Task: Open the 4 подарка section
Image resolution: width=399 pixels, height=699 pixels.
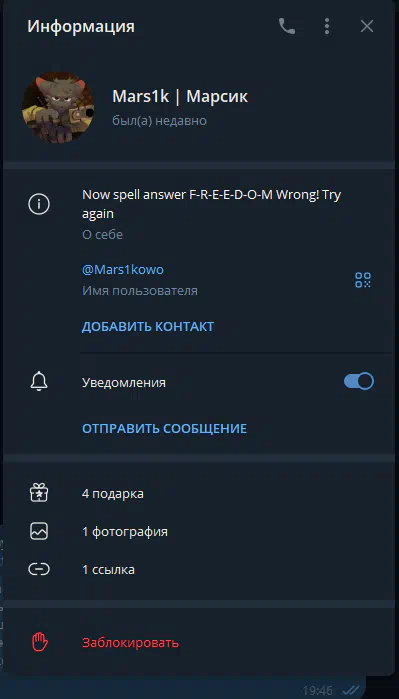Action: click(x=199, y=493)
